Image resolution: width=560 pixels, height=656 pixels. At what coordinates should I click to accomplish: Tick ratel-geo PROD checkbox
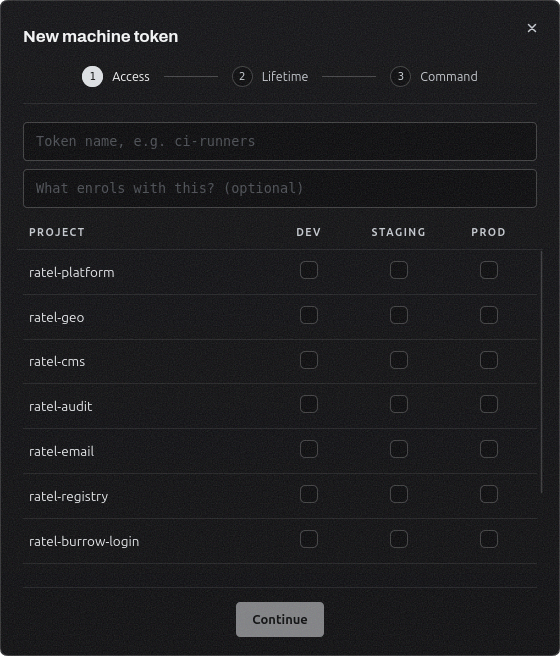(488, 315)
